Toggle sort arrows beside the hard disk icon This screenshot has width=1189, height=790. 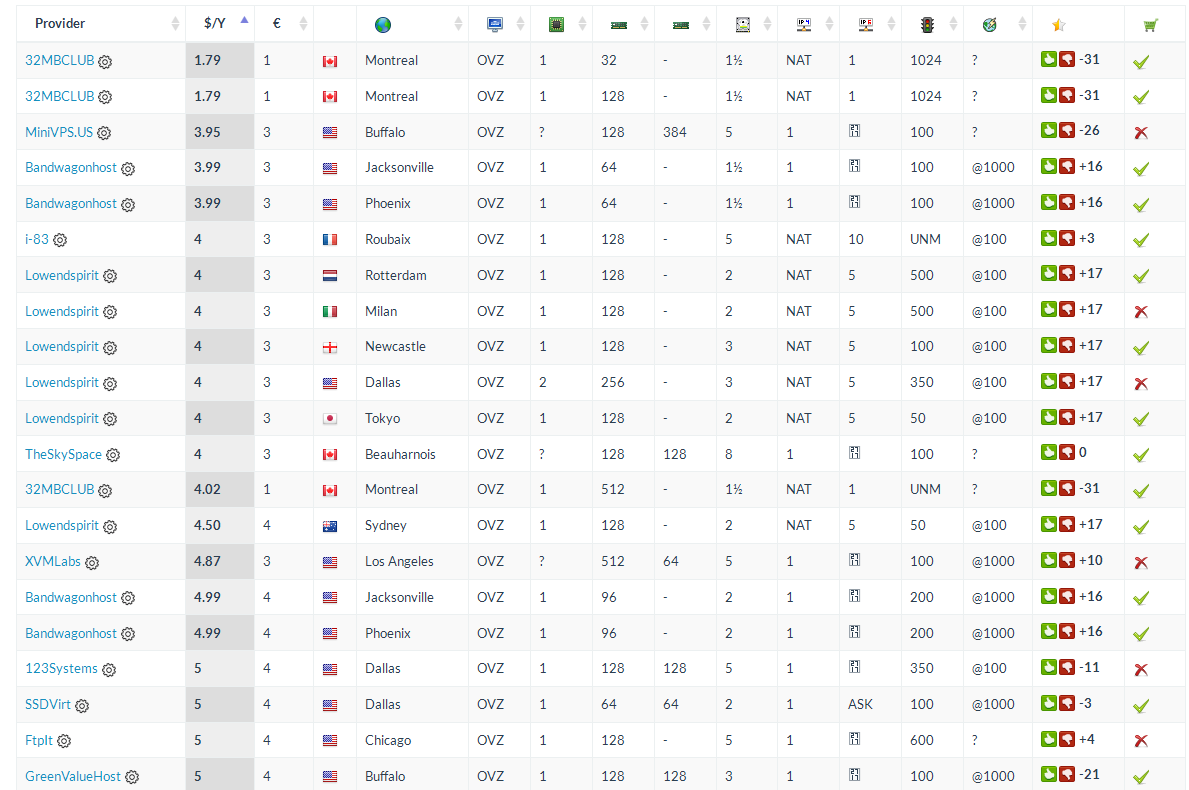(767, 24)
